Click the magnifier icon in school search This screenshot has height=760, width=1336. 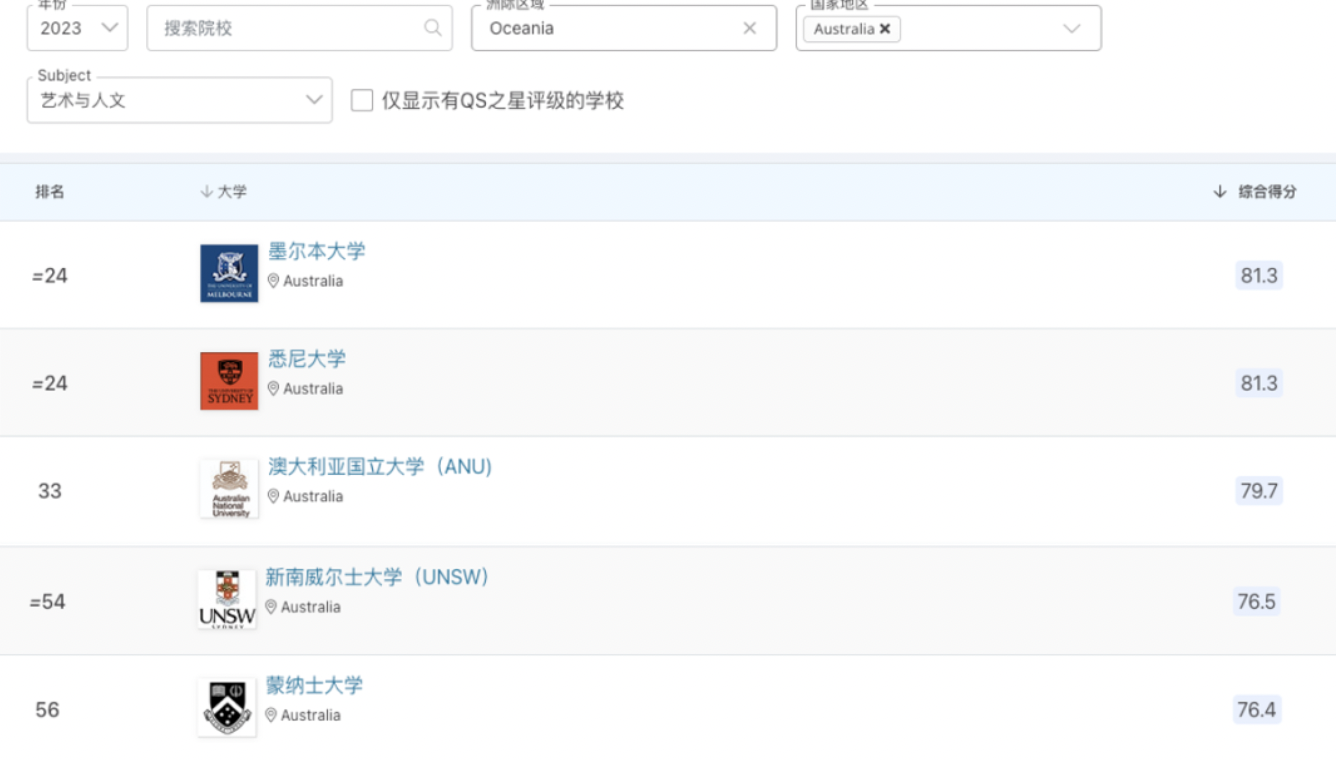tap(432, 28)
